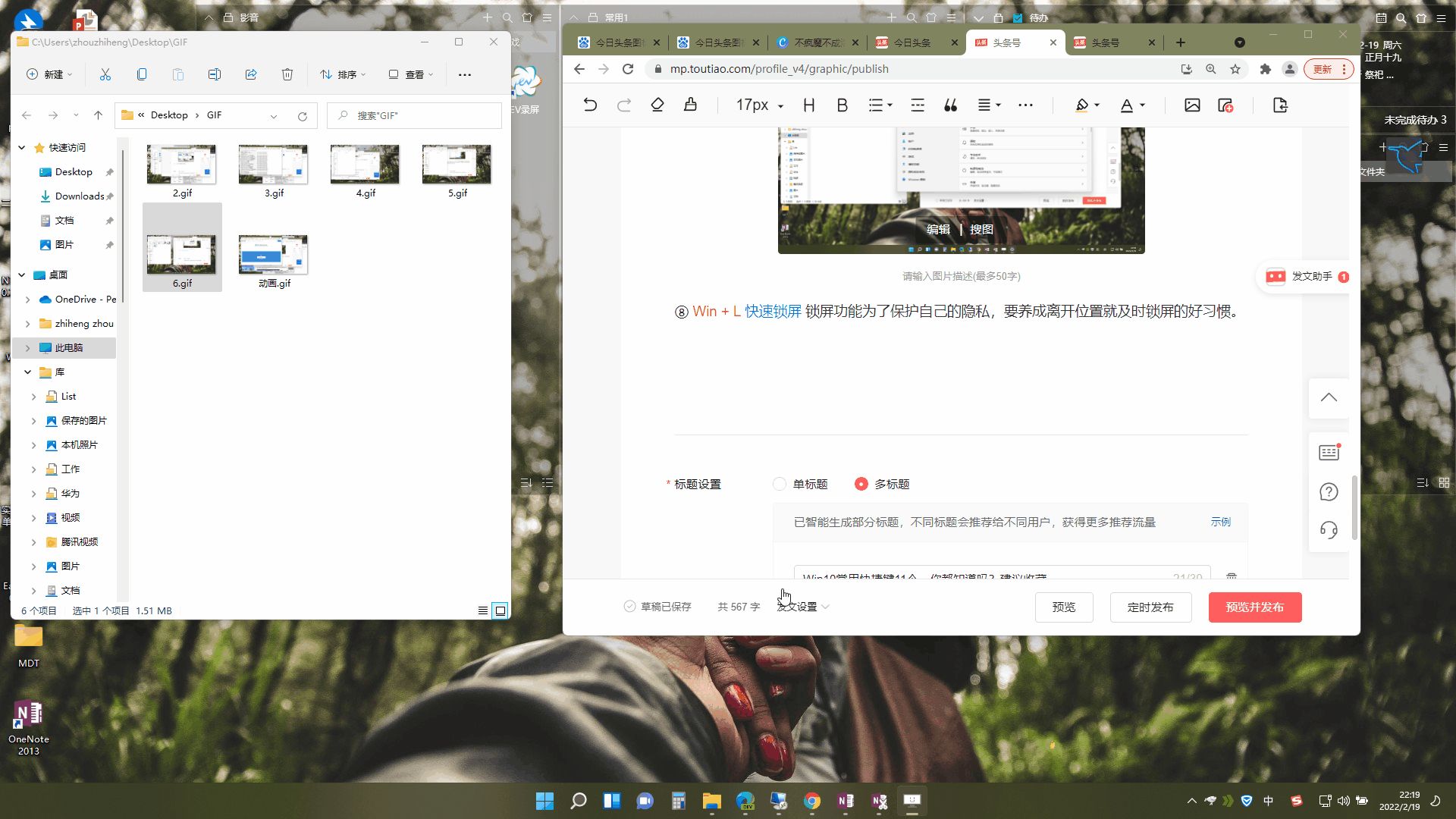Toggle bold formatting in editor
1456x819 pixels.
(842, 105)
